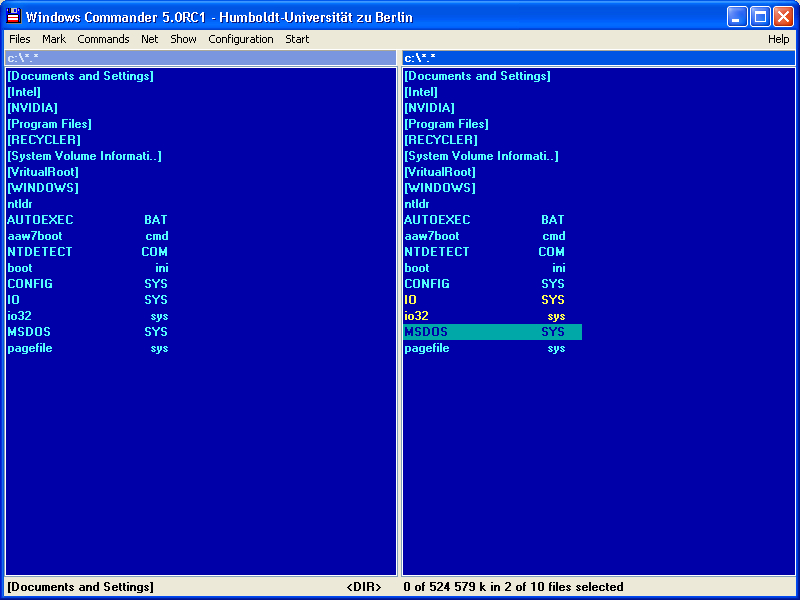Screen dimensions: 800x600
Task: Open the Commands menu
Action: click(x=104, y=39)
